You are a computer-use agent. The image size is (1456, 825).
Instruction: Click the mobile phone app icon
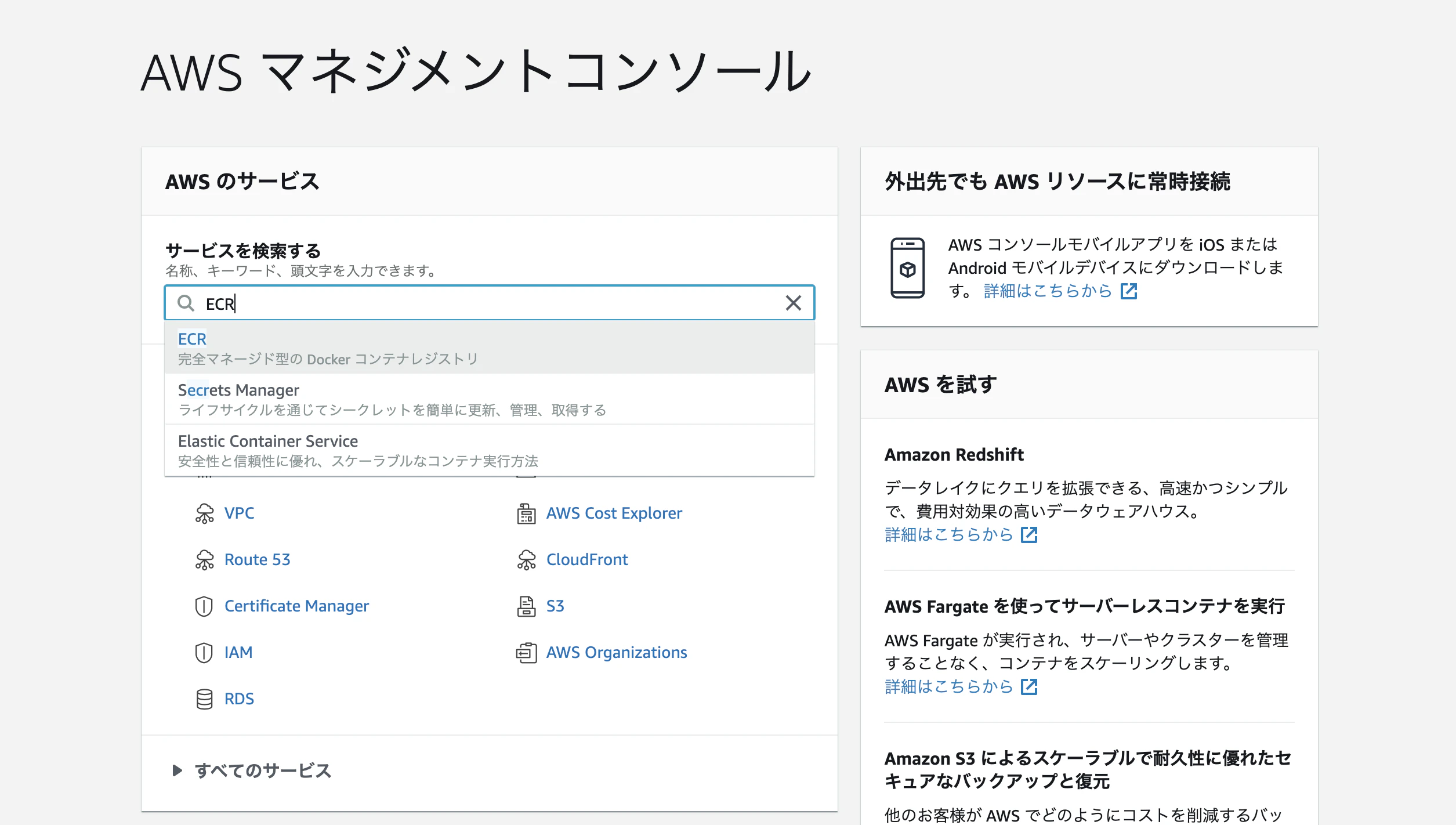tap(907, 268)
